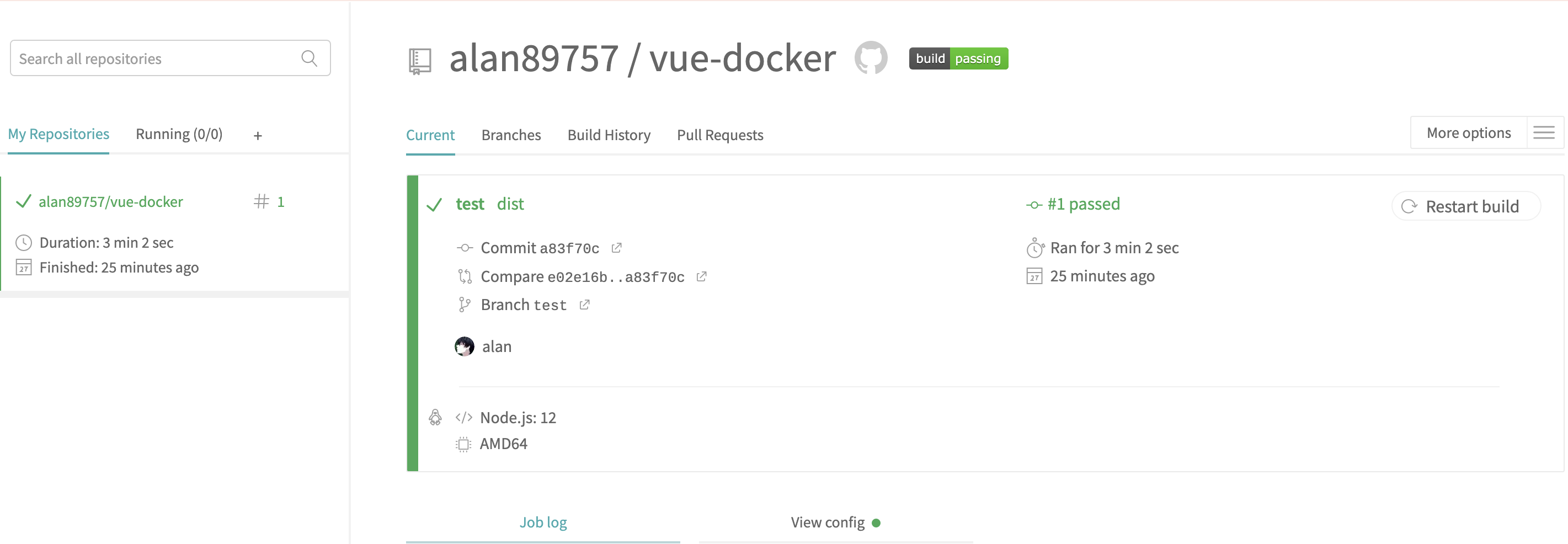Image resolution: width=1568 pixels, height=544 pixels.
Task: Open the GitHub repository icon link
Action: [871, 58]
